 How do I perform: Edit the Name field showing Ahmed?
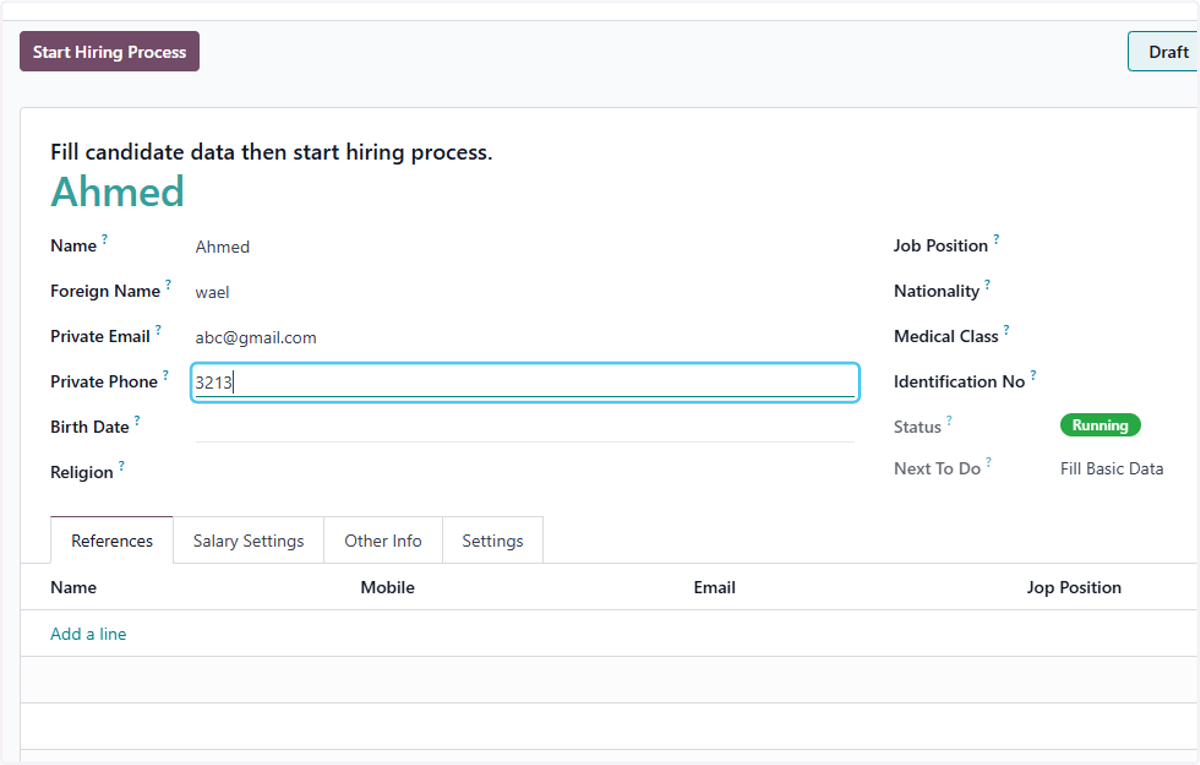tap(524, 247)
